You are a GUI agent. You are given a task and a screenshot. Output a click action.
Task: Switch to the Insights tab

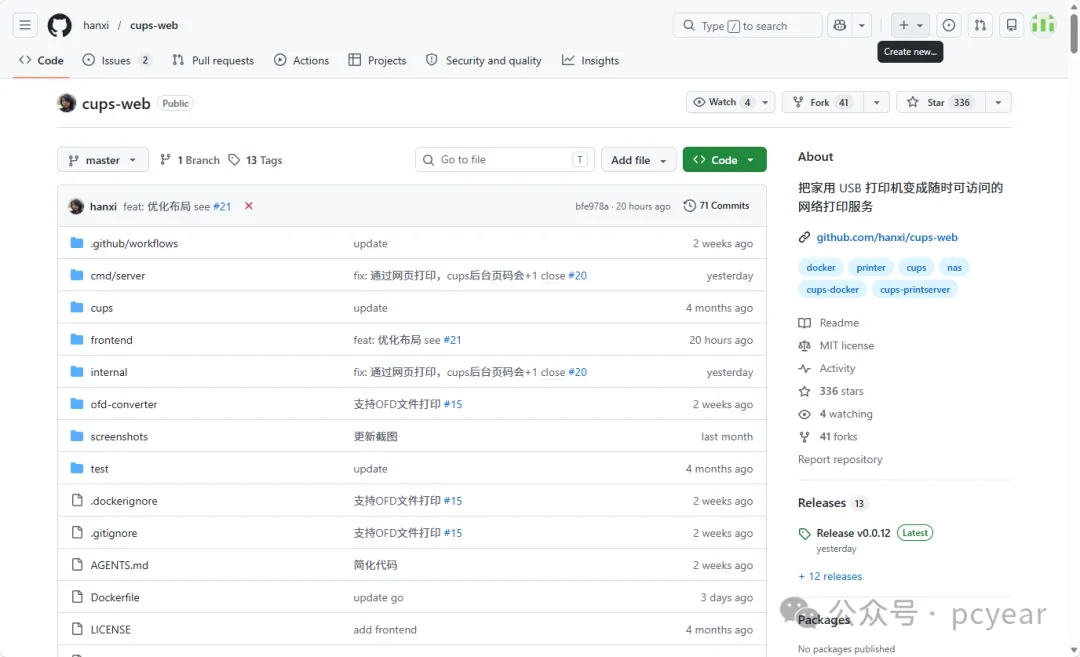591,61
